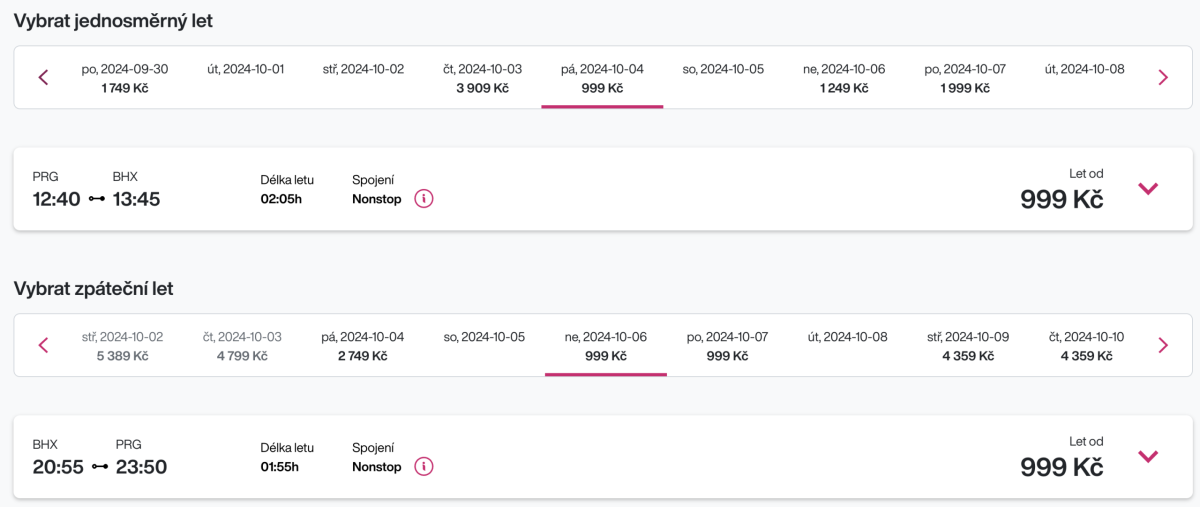This screenshot has height=507, width=1200.
Task: Select return date čt, 2024-10-10 at 4 359 Kč
Action: pos(1086,346)
